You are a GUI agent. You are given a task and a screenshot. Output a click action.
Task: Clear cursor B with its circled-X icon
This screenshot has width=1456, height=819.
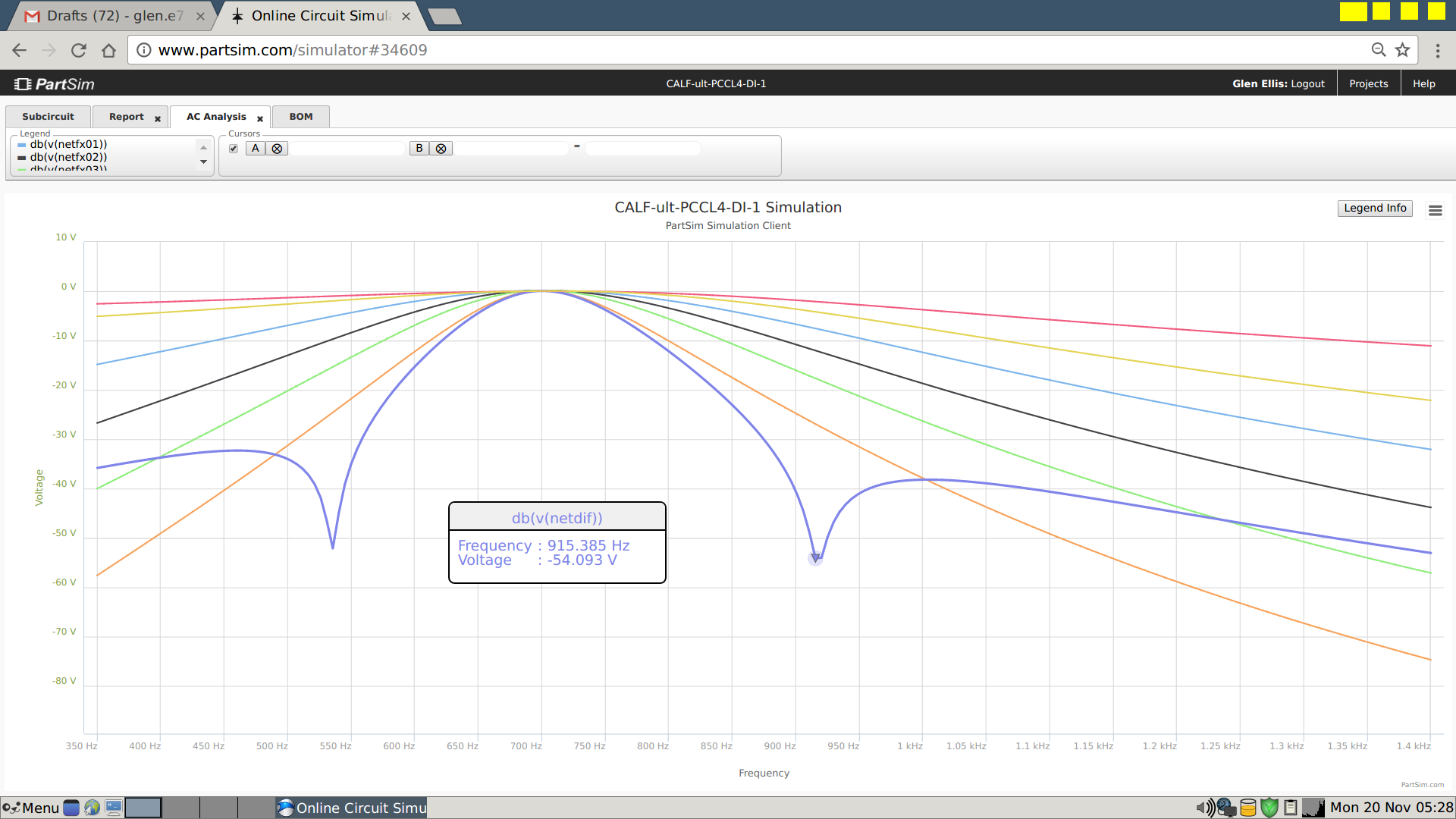click(x=441, y=149)
